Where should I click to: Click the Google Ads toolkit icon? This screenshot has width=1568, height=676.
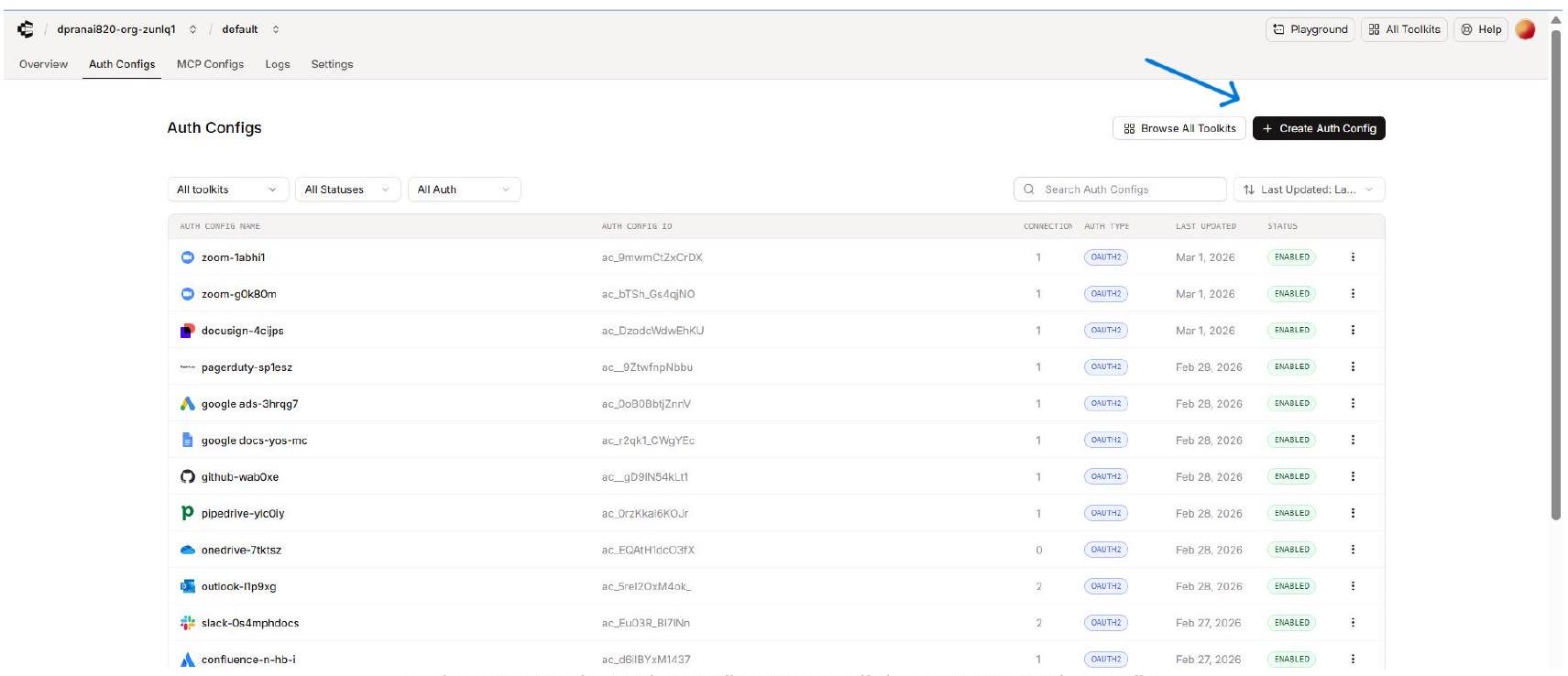(x=188, y=404)
